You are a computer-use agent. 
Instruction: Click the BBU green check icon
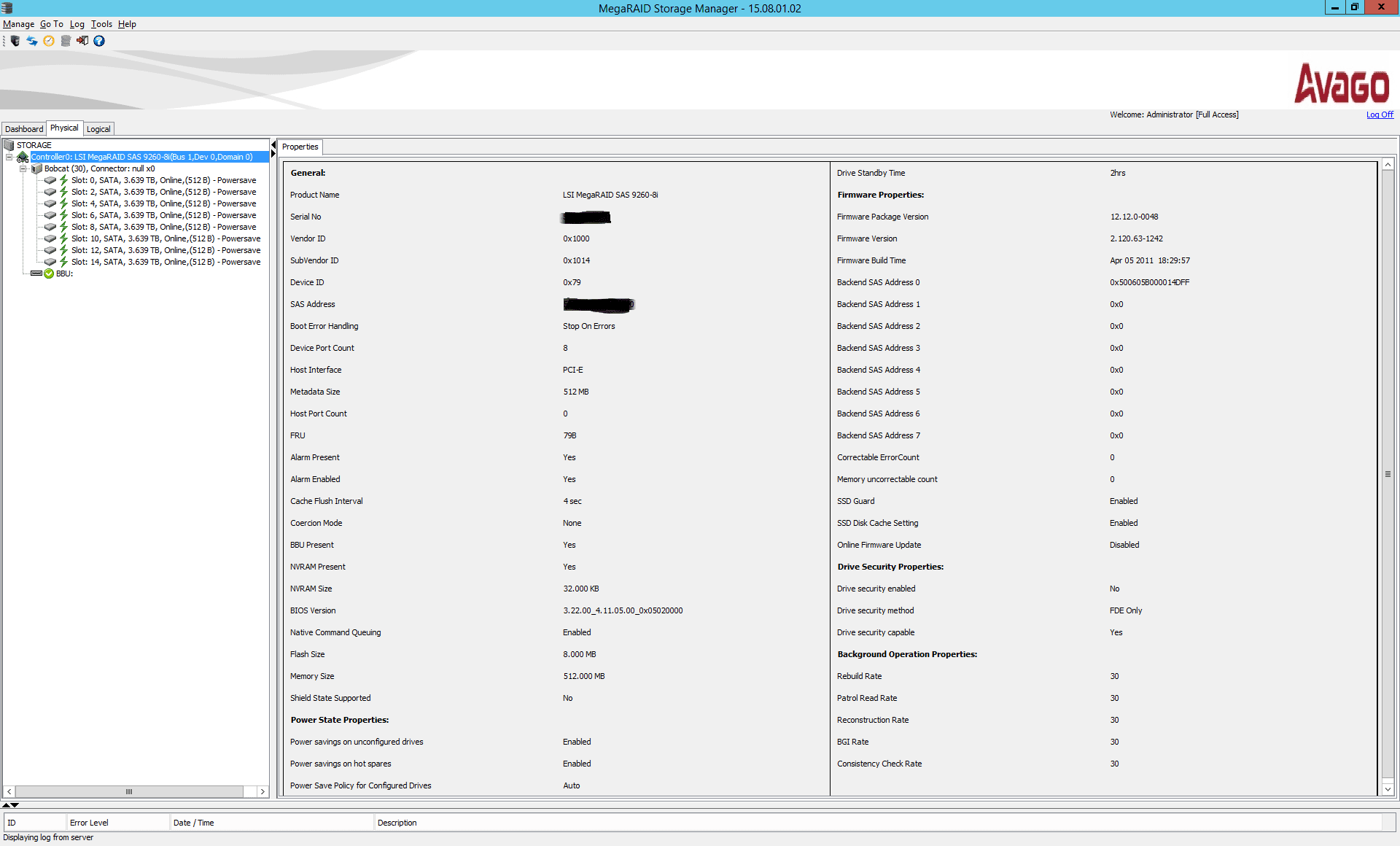point(49,273)
